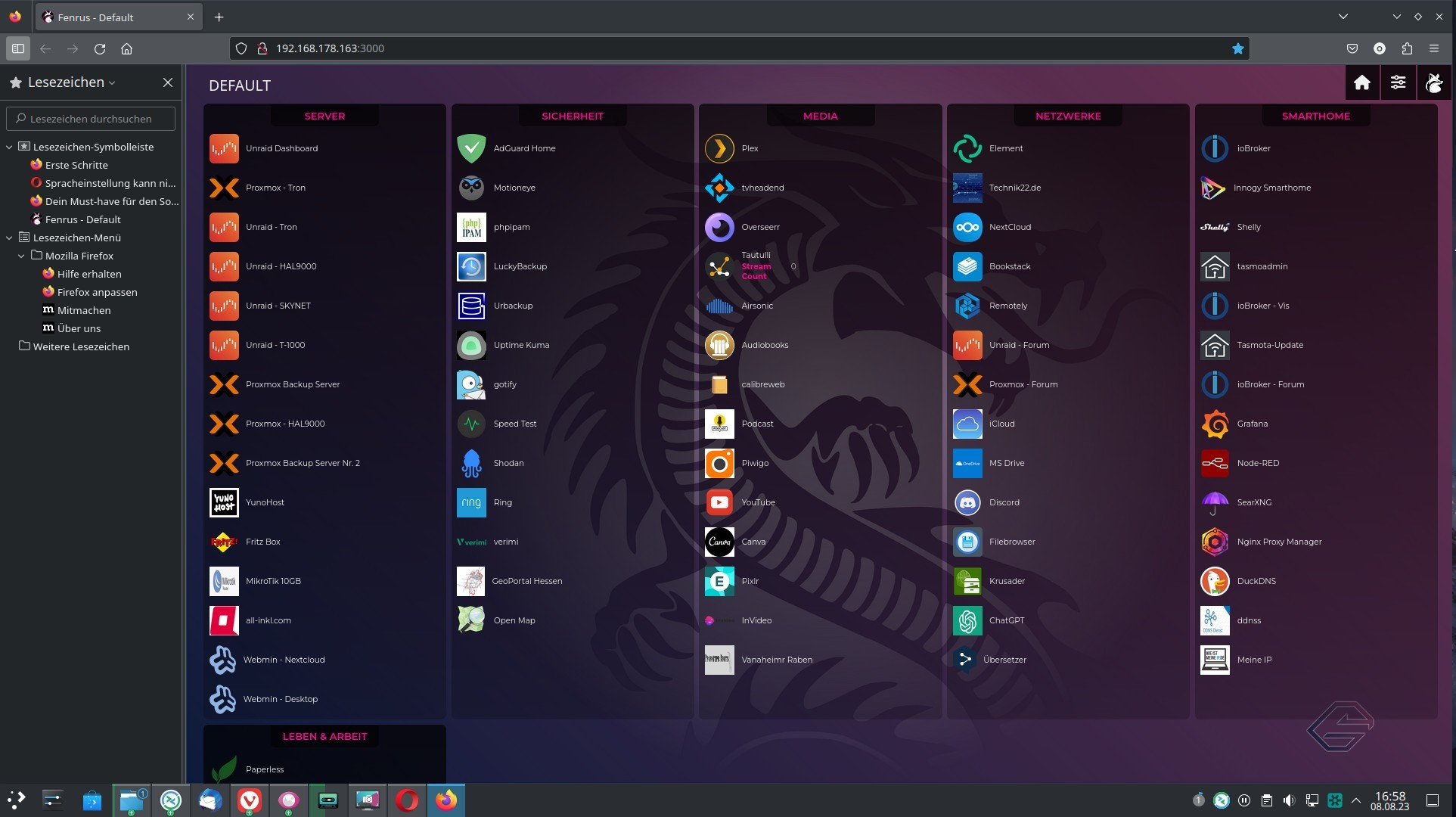Open the tvheadend icon
Screen dimensions: 1456x817
[719, 188]
